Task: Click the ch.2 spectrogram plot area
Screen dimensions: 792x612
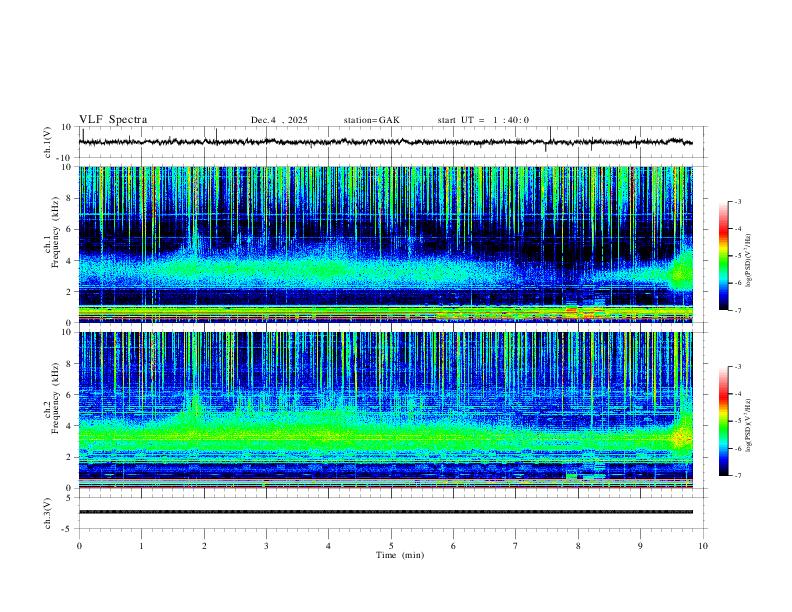Action: [x=385, y=410]
